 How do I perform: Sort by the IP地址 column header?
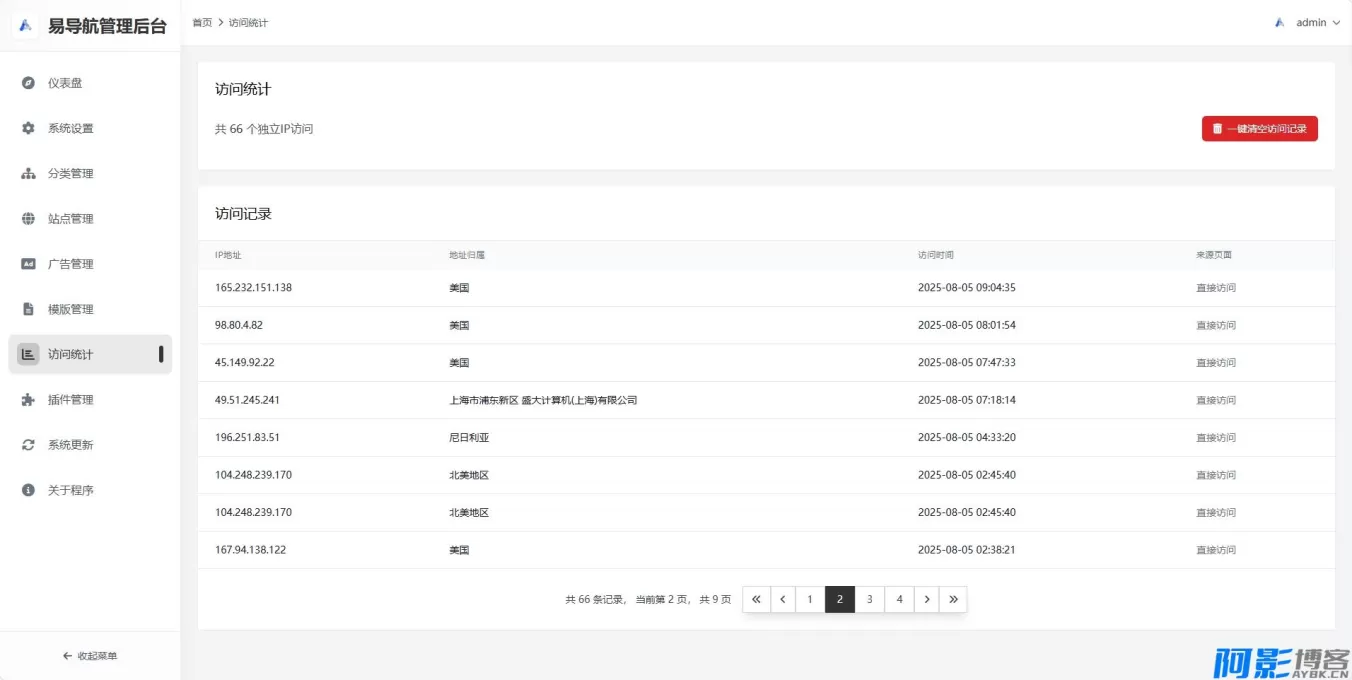225,255
